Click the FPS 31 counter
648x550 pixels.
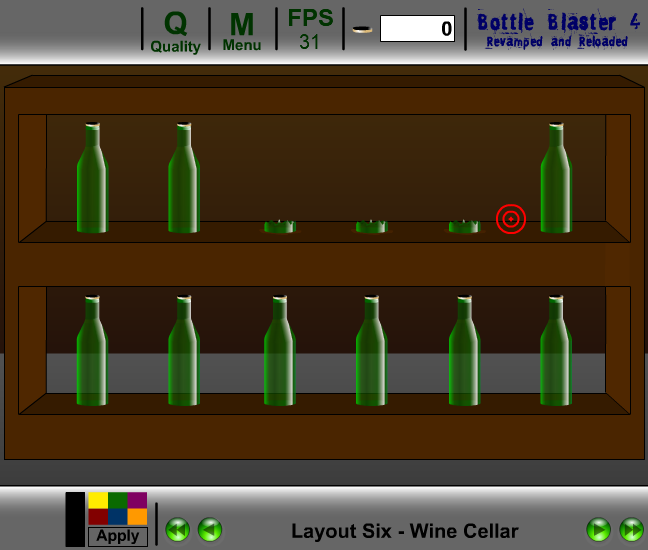[310, 30]
